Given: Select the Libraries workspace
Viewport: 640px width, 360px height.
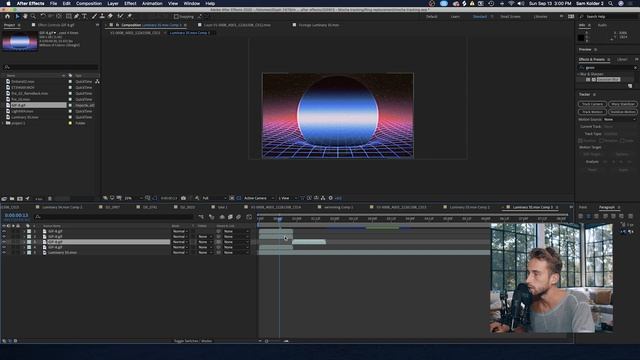Looking at the screenshot, I should click(x=540, y=17).
